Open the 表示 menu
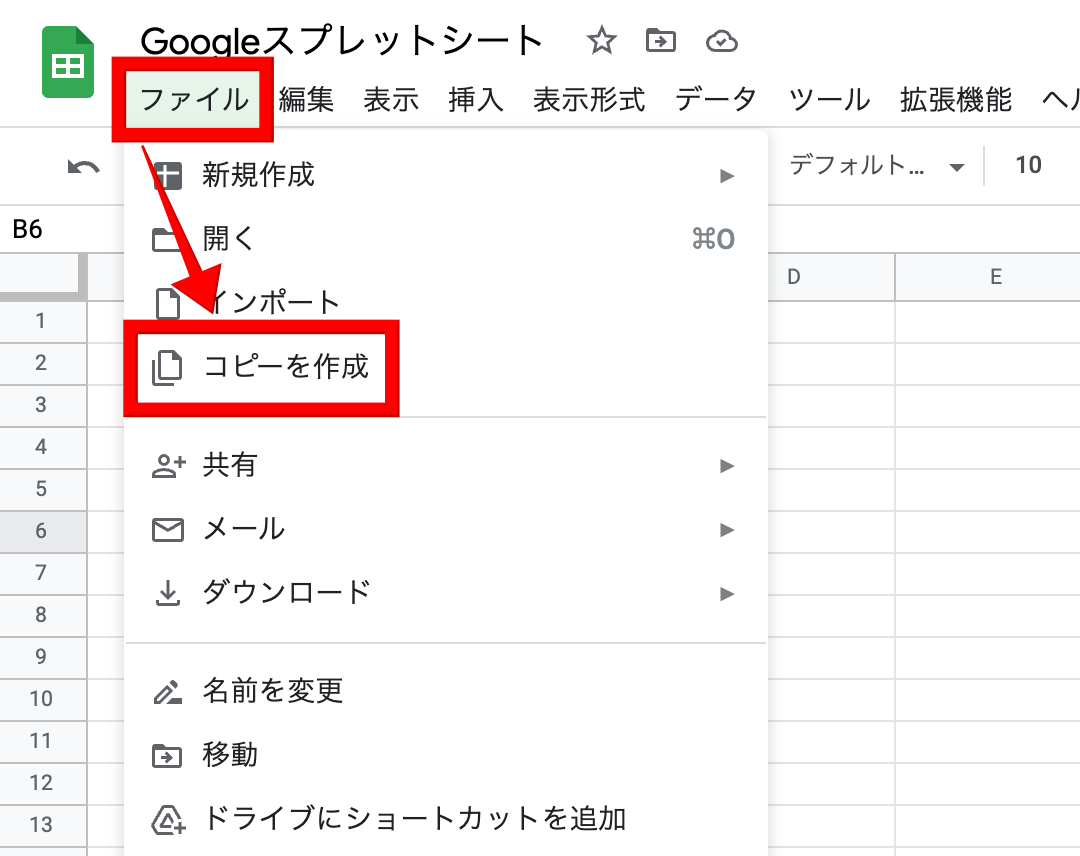Screen dimensions: 1080x856 pyautogui.click(x=391, y=100)
